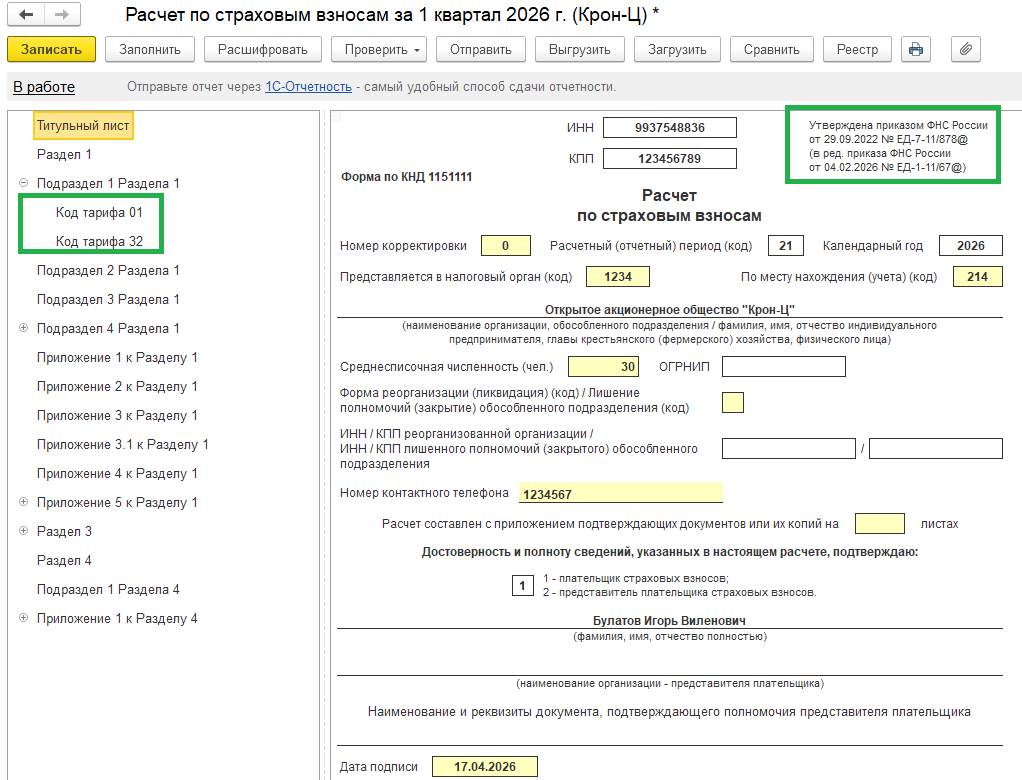
Task: Click the Расшифровать toolbar button
Action: pyautogui.click(x=263, y=49)
